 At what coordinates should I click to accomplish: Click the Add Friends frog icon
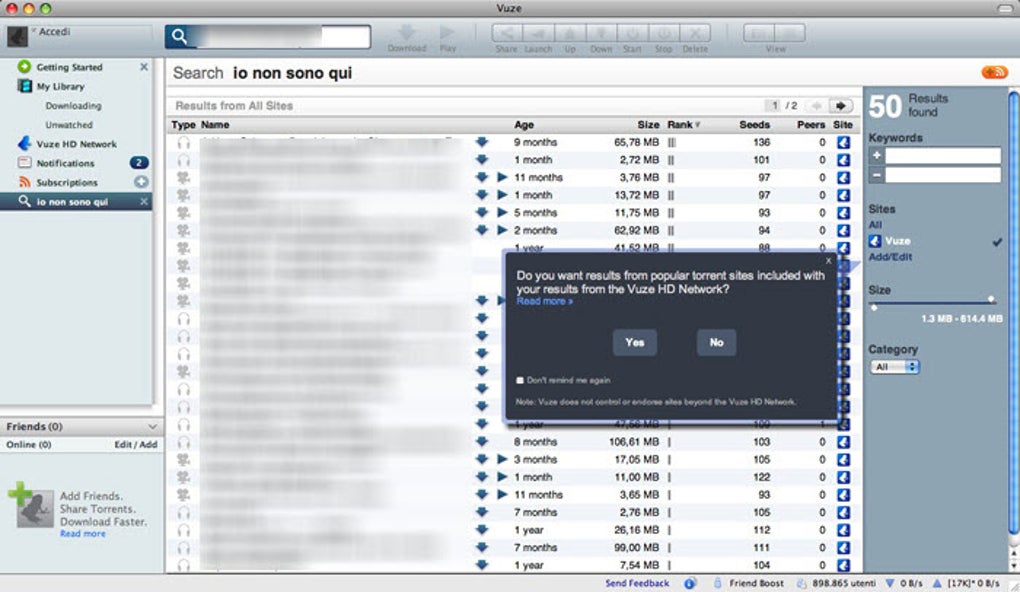coord(31,505)
